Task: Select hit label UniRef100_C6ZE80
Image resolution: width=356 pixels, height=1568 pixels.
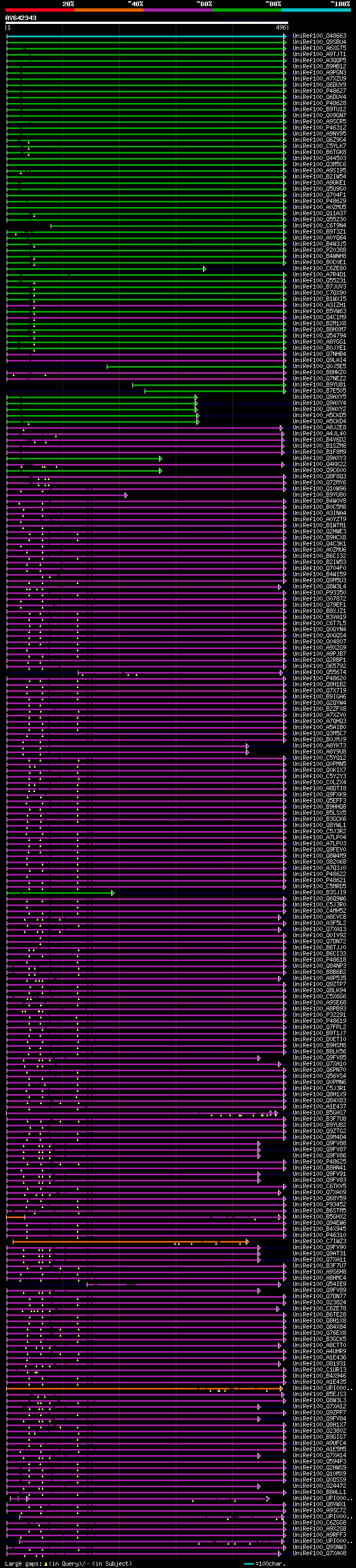Action: (319, 269)
